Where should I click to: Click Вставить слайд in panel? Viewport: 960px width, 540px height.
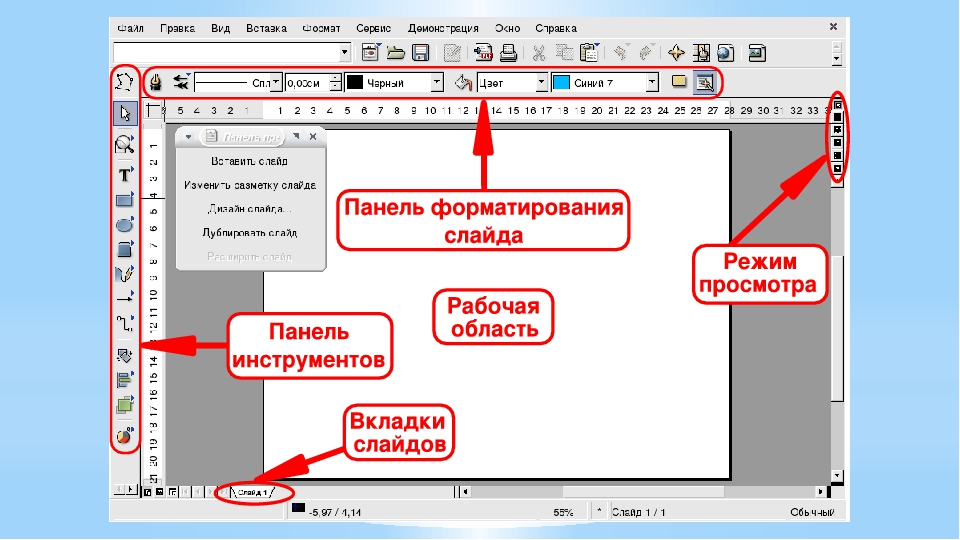pos(250,161)
